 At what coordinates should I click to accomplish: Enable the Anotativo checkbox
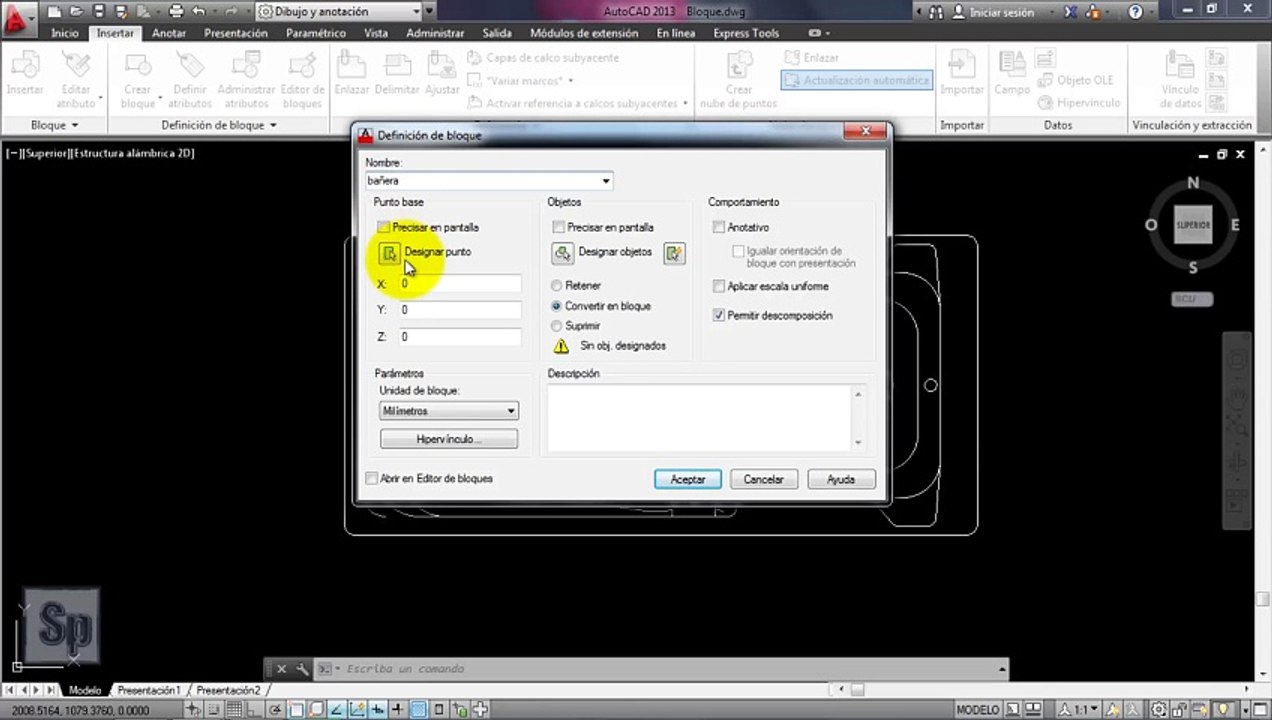coord(719,228)
